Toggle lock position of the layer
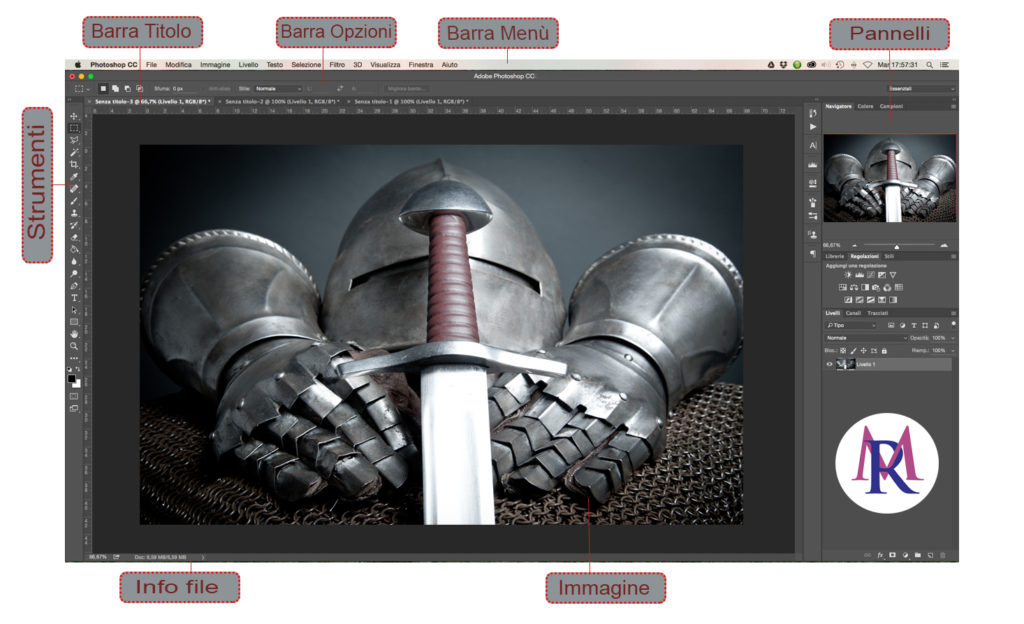1024x624 pixels. tap(863, 351)
